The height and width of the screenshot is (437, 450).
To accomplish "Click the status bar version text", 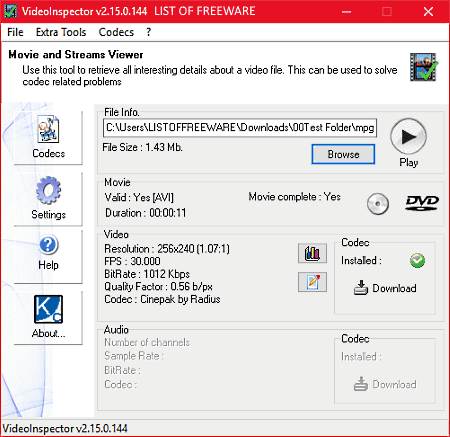I will point(65,428).
